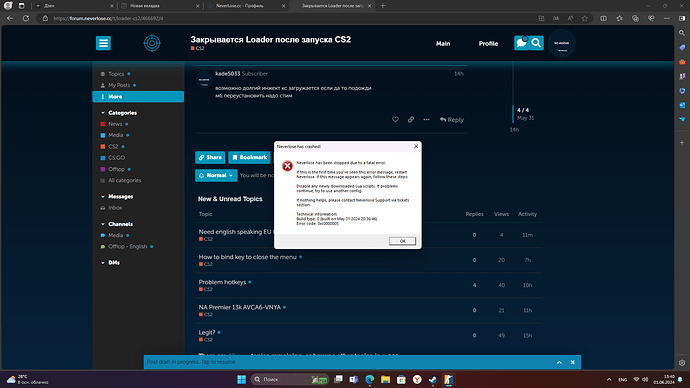Open the forum search magnifier
The width and height of the screenshot is (690, 388).
click(536, 43)
